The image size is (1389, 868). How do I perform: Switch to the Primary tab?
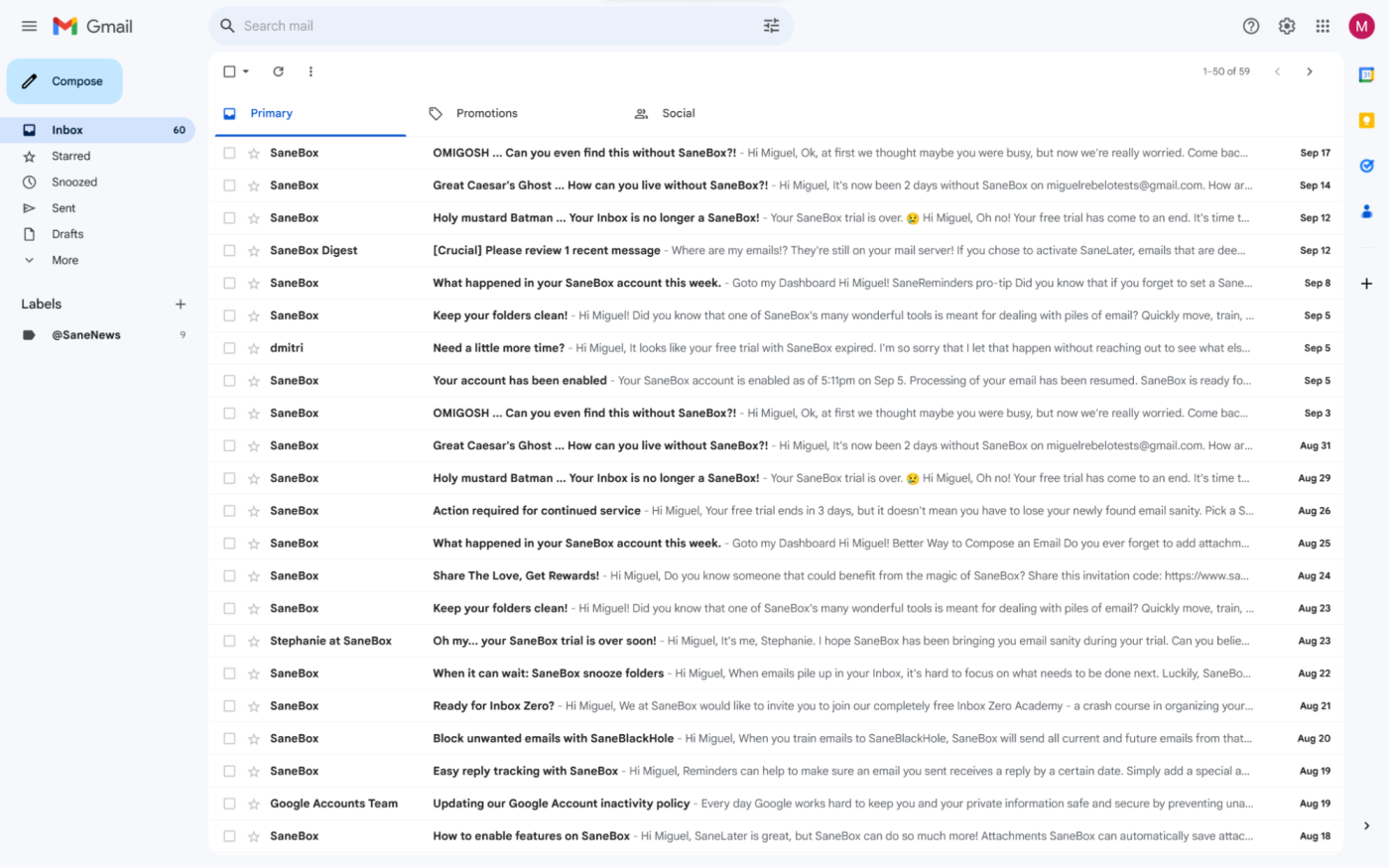tap(311, 113)
